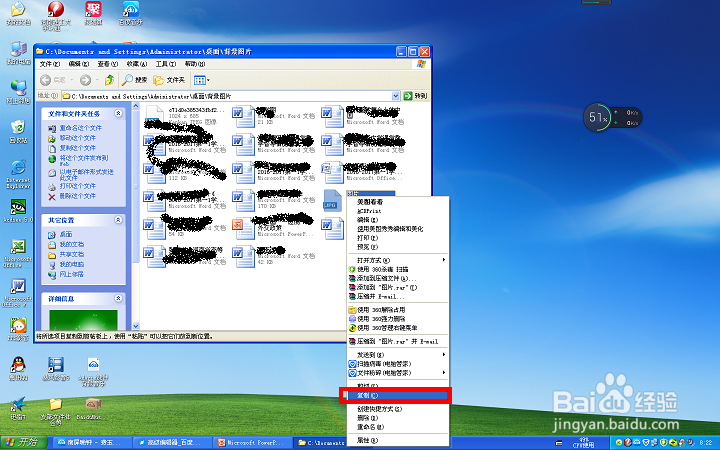The width and height of the screenshot is (720, 450).
Task: Choose 重命名(M) in context menu
Action: click(x=398, y=427)
